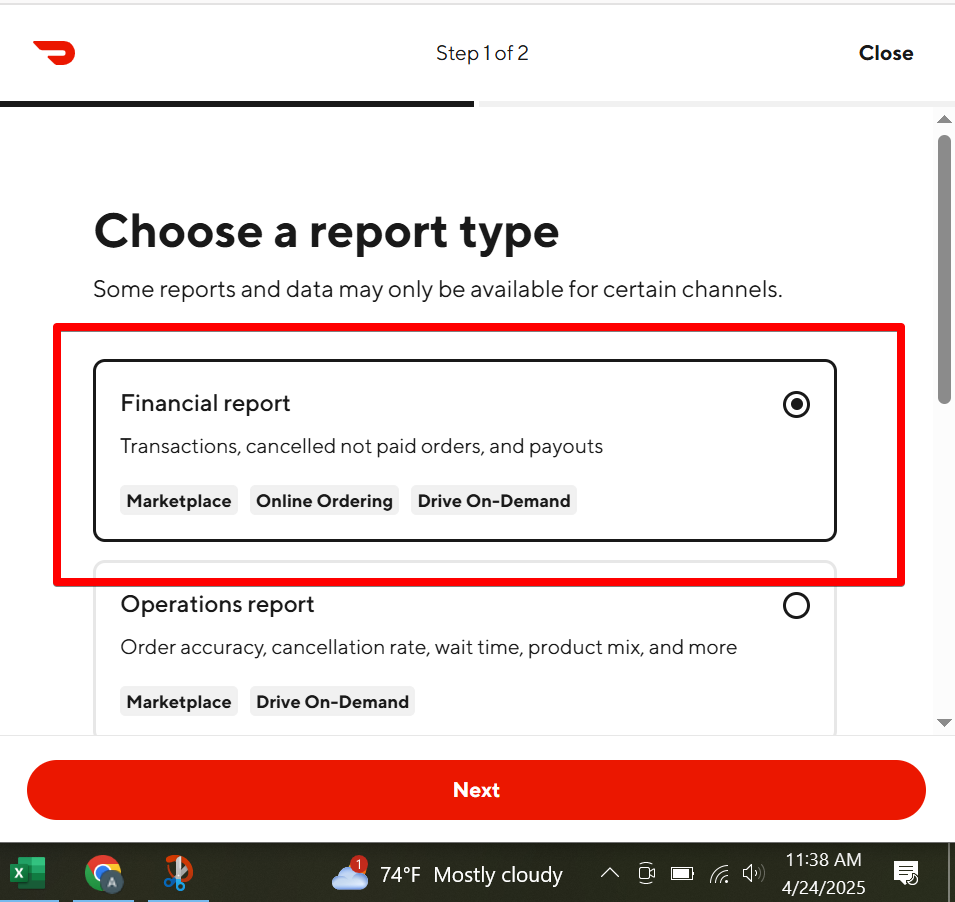This screenshot has width=955, height=902.
Task: Click the Online Ordering channel tag
Action: click(x=323, y=500)
